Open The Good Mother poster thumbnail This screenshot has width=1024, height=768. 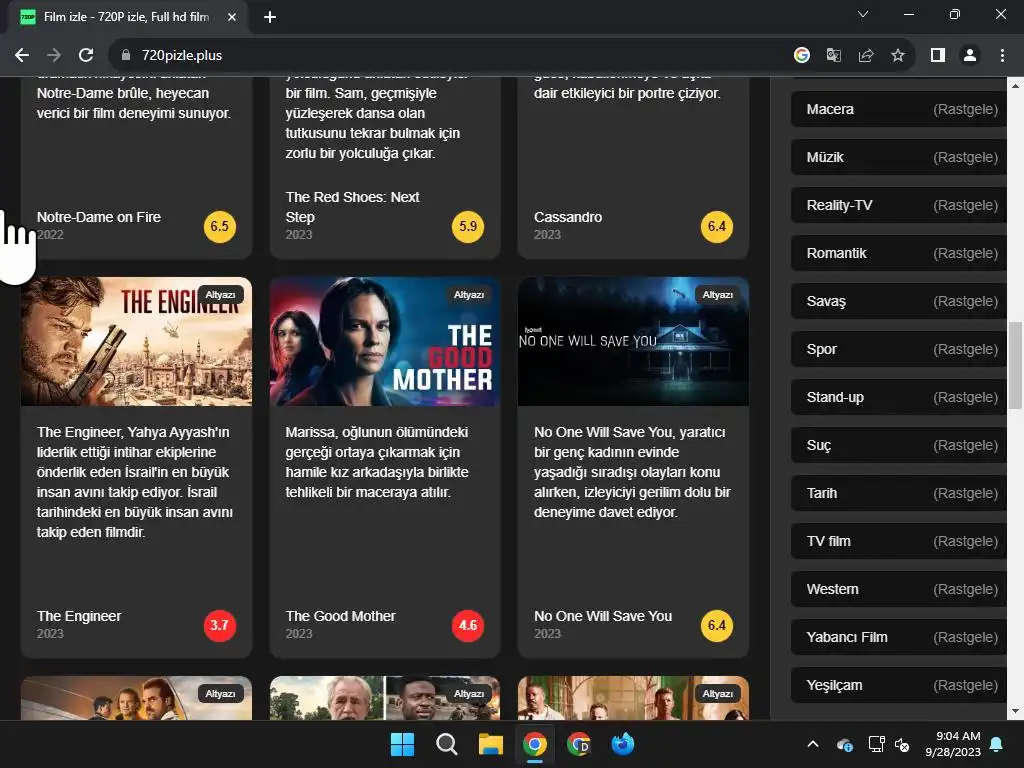point(385,342)
